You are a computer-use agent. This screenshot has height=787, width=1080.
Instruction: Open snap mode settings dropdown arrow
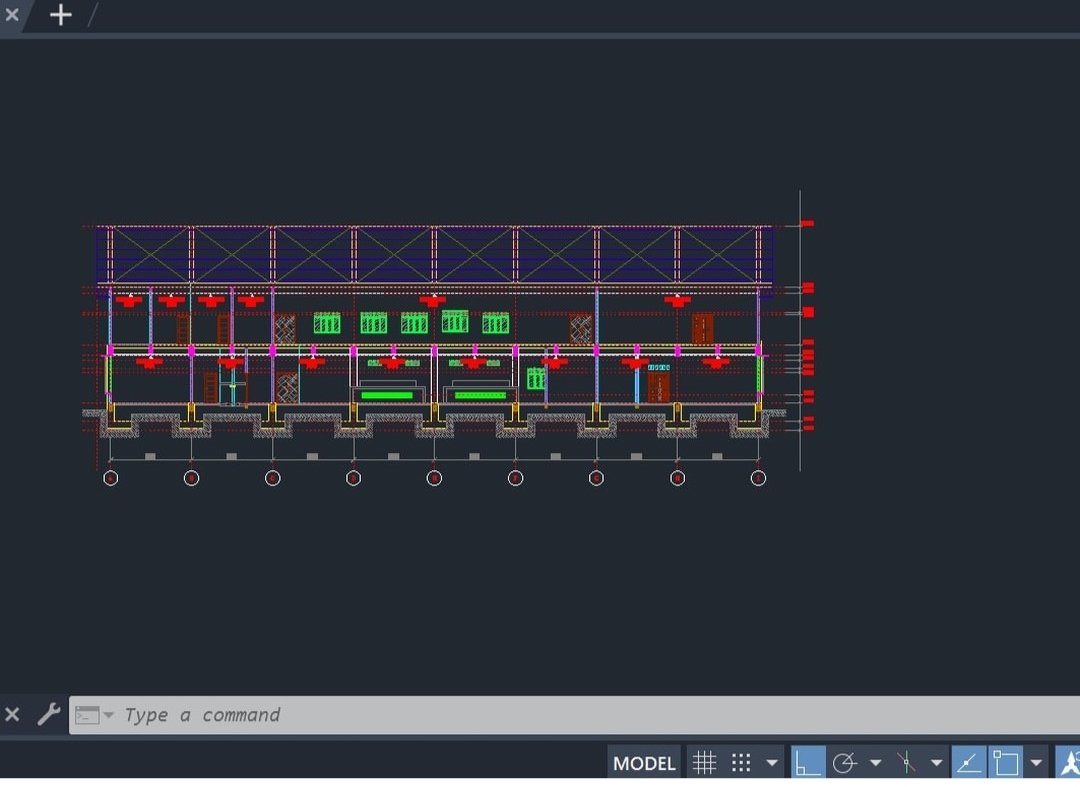(x=771, y=763)
